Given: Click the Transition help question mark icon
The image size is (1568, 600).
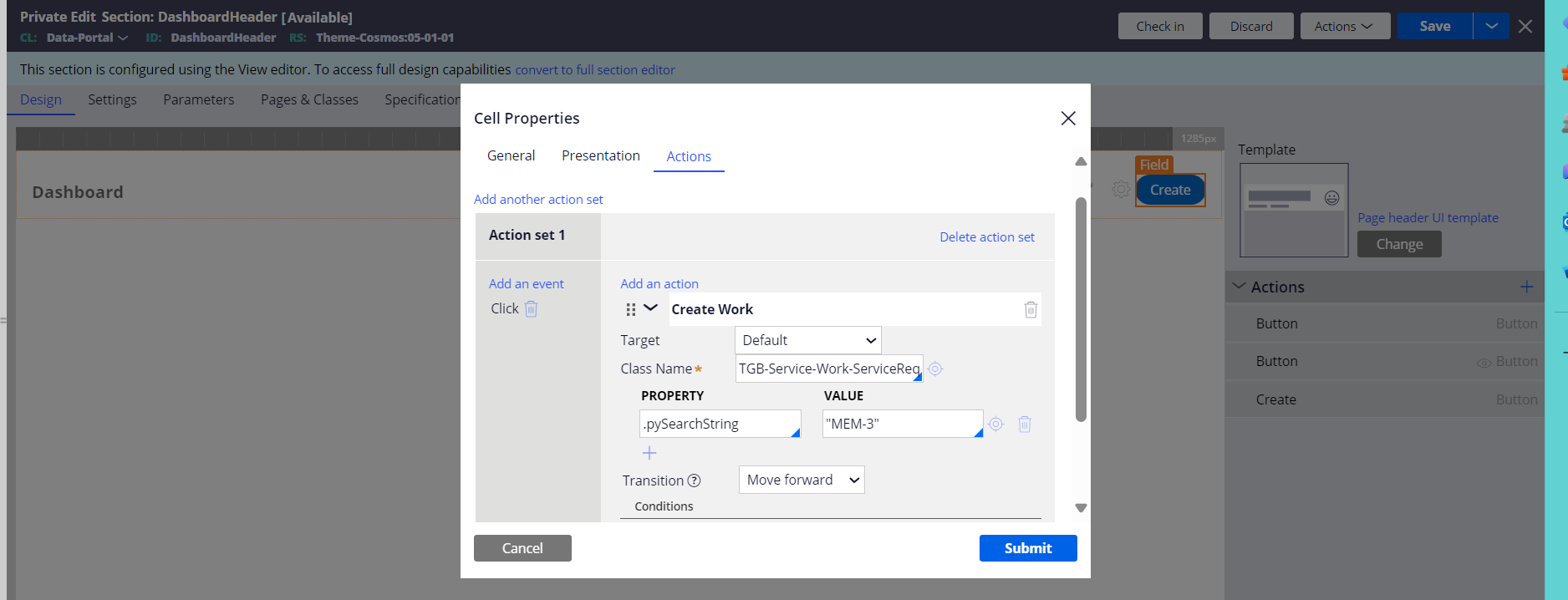Looking at the screenshot, I should click(694, 481).
